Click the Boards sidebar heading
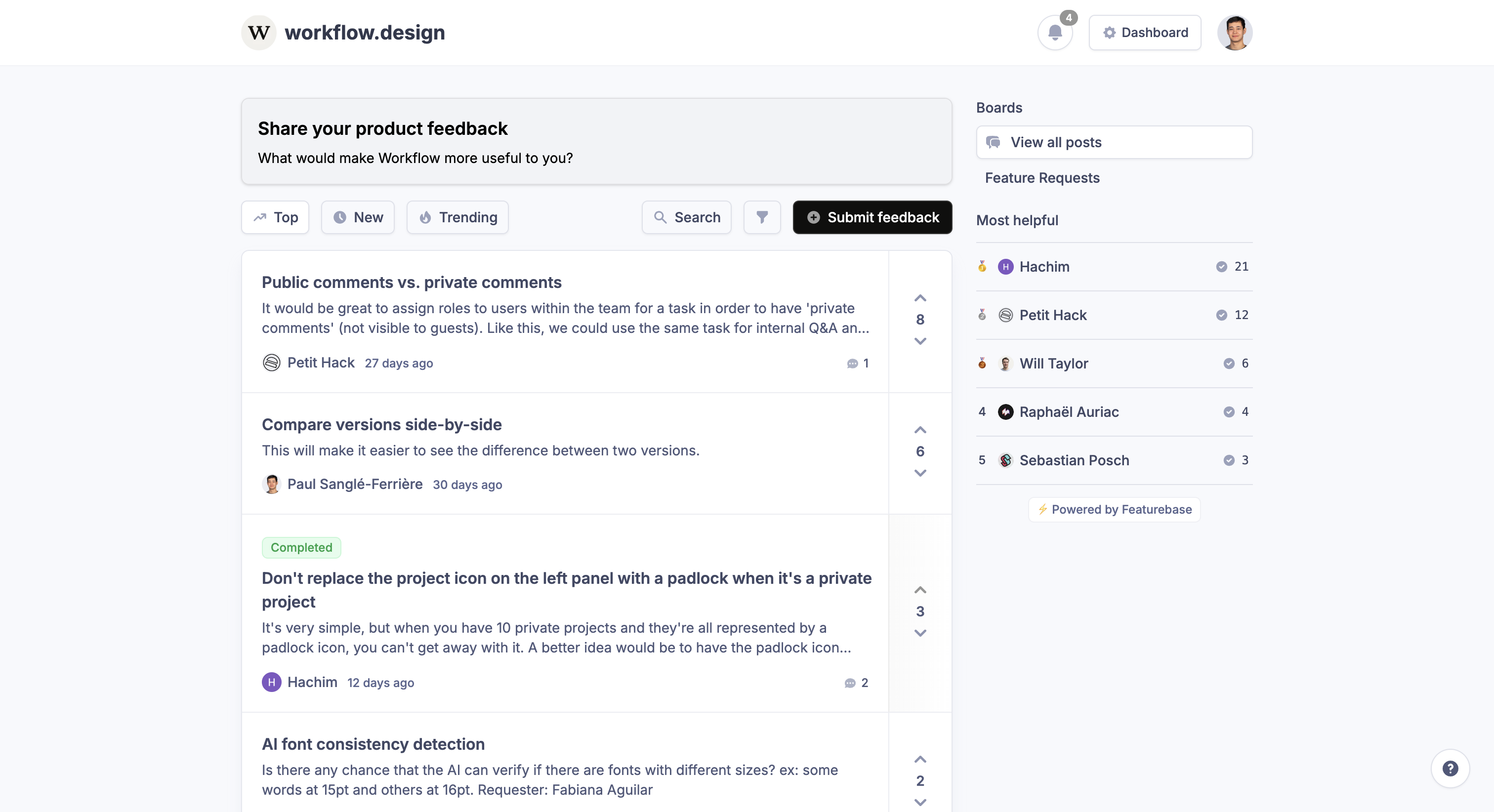1494x812 pixels. (x=998, y=107)
